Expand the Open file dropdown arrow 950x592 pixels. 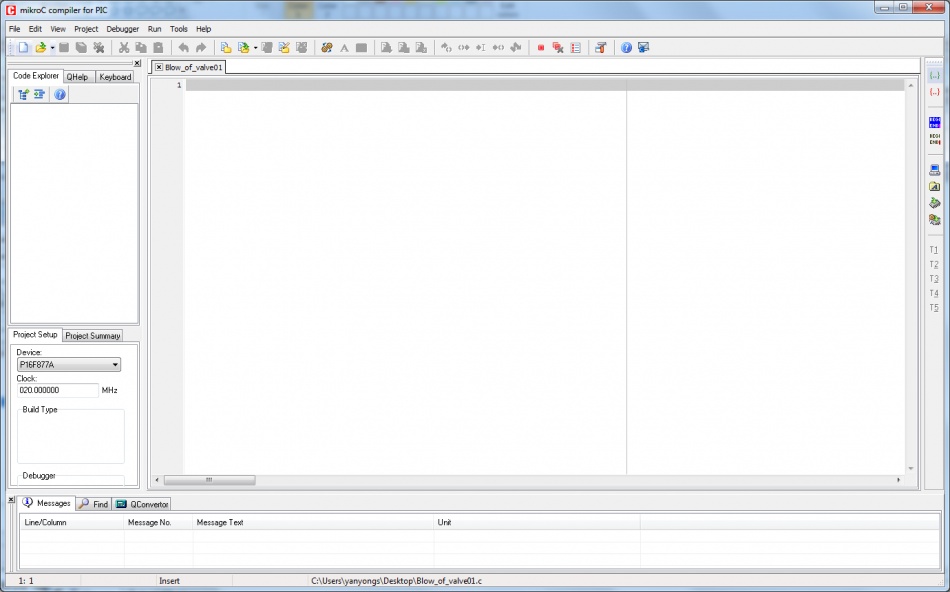(x=52, y=47)
